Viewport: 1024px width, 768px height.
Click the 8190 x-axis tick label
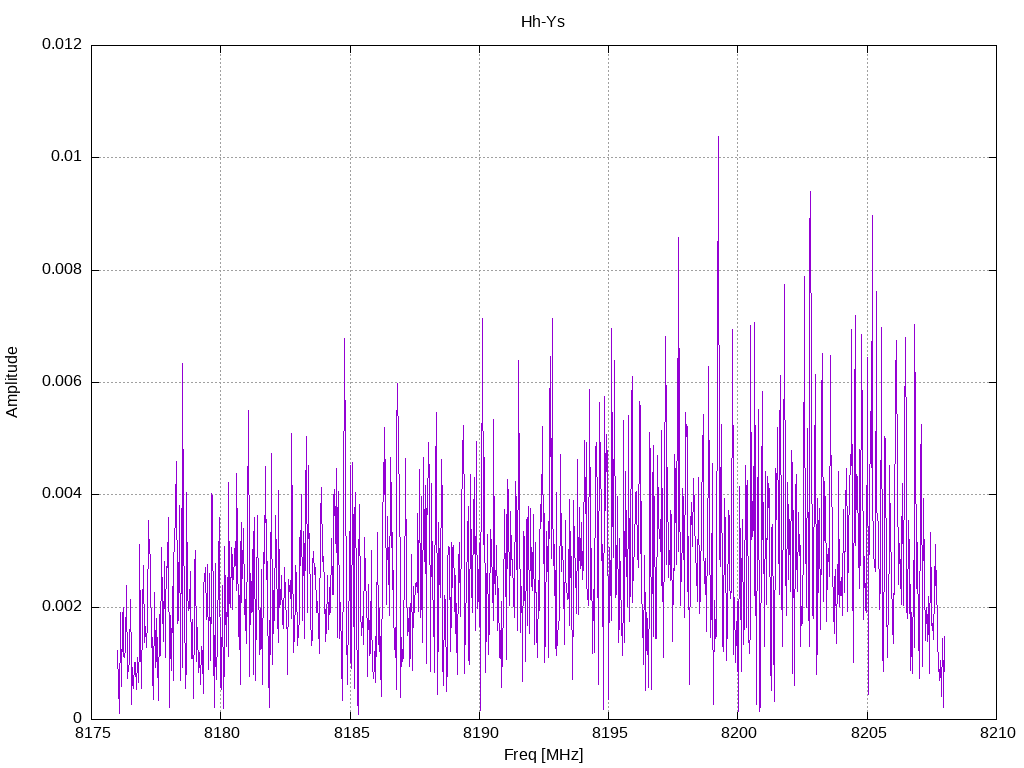coord(480,733)
